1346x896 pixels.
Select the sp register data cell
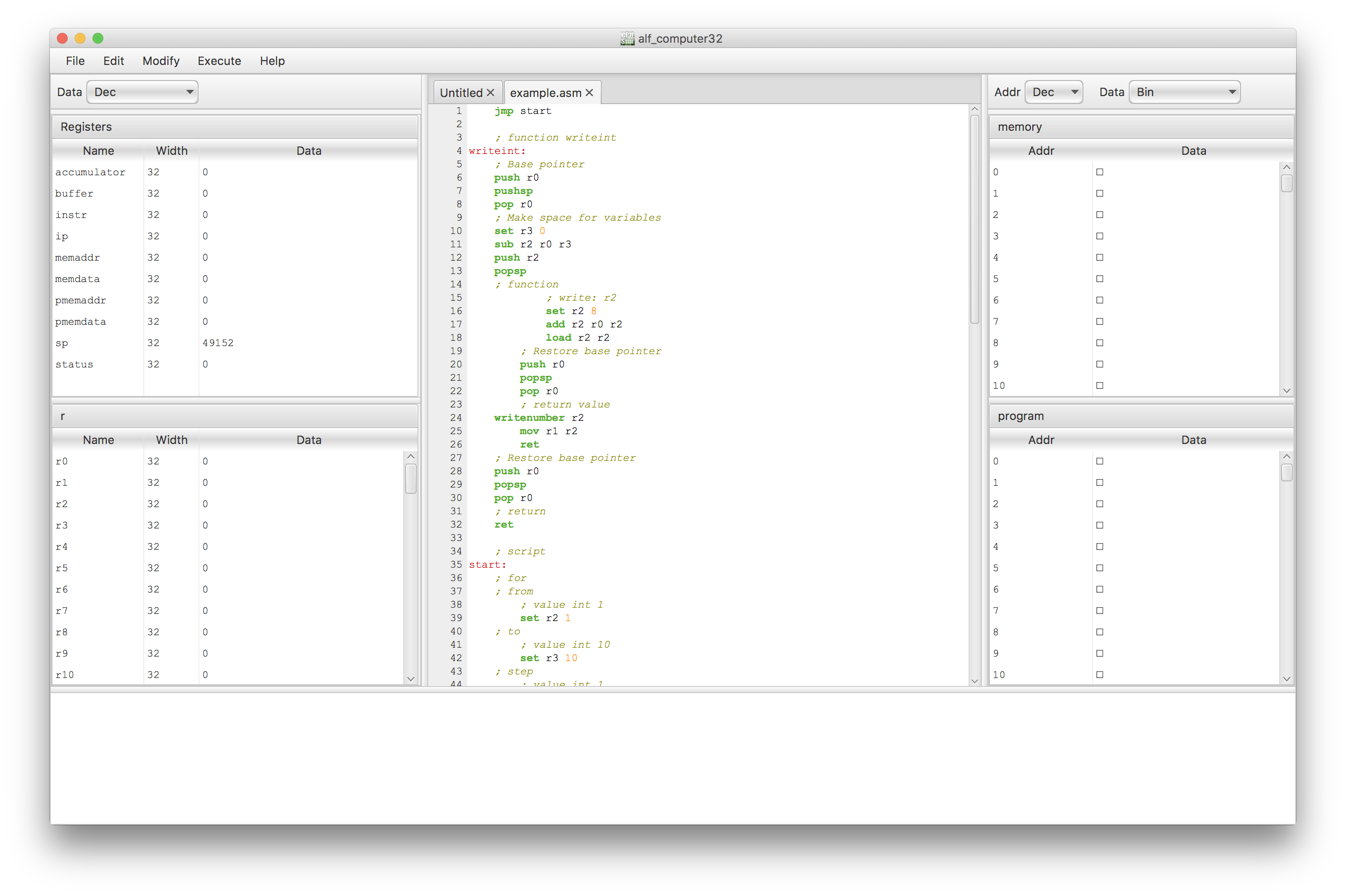pyautogui.click(x=308, y=343)
